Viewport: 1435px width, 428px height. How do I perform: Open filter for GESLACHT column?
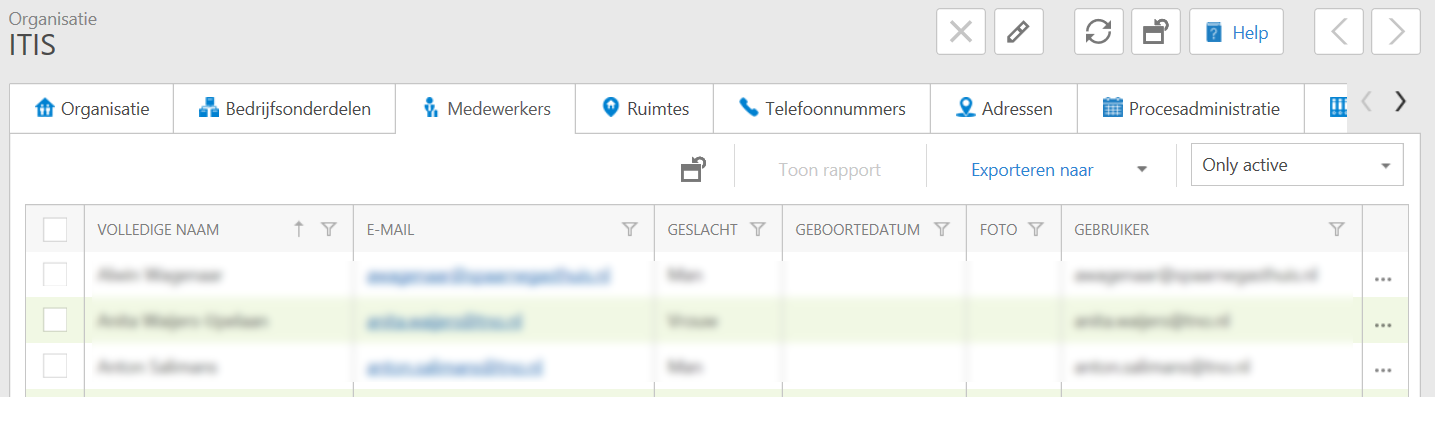coord(758,230)
